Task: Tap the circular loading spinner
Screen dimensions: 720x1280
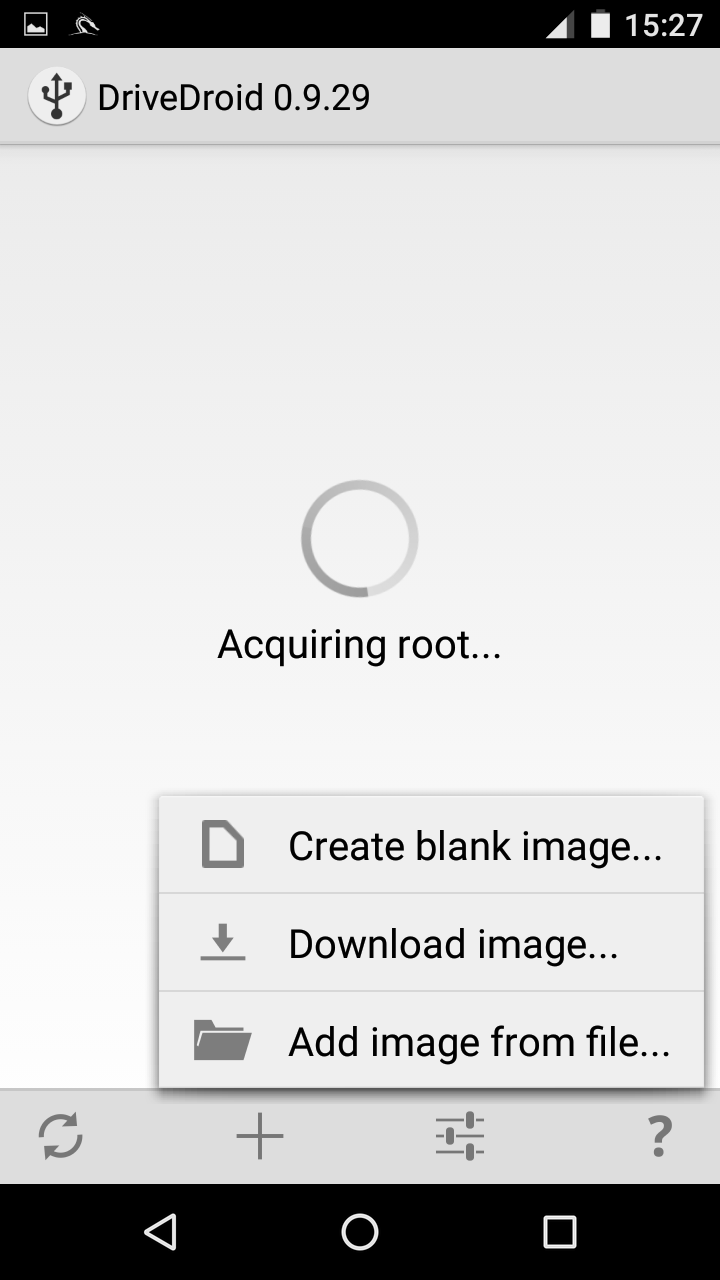Action: (360, 539)
